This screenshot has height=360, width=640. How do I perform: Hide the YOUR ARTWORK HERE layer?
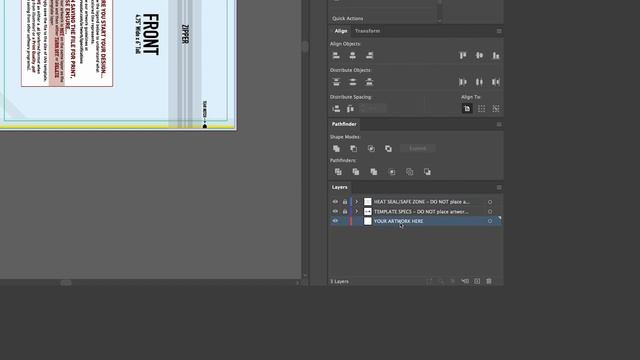click(335, 221)
